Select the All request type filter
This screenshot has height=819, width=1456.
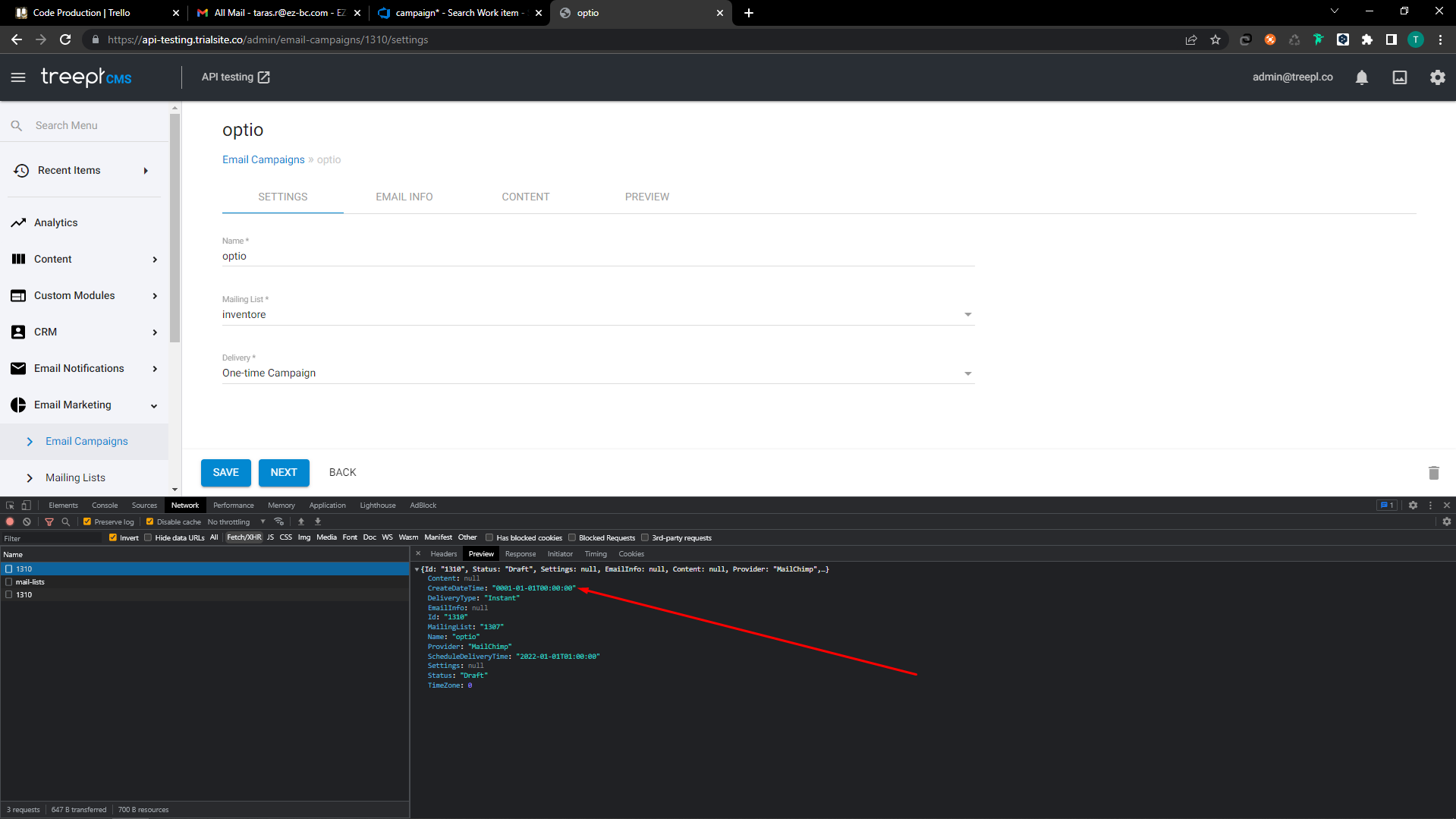tap(214, 538)
